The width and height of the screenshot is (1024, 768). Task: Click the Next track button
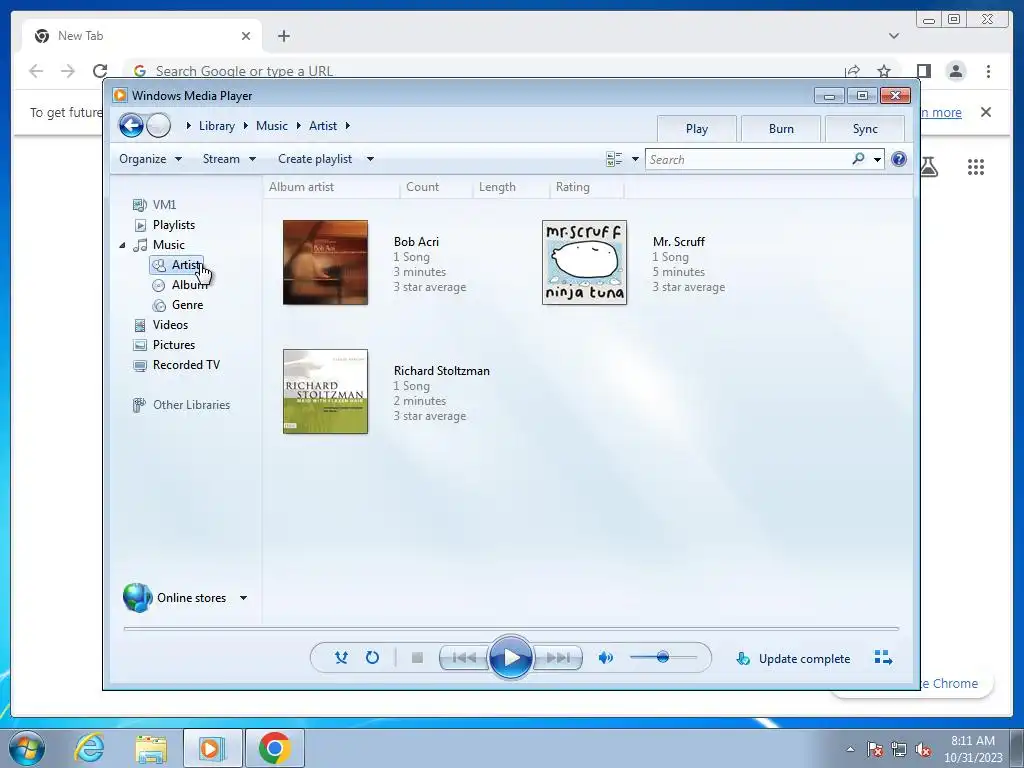coord(557,658)
